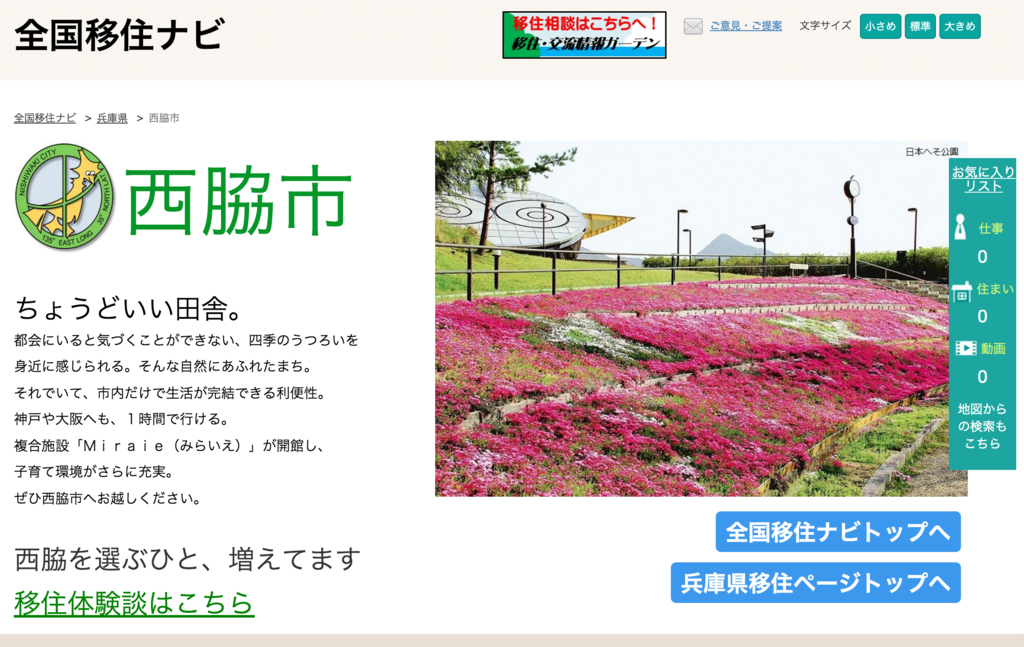
Task: Set text size to 大きめ
Action: 960,26
